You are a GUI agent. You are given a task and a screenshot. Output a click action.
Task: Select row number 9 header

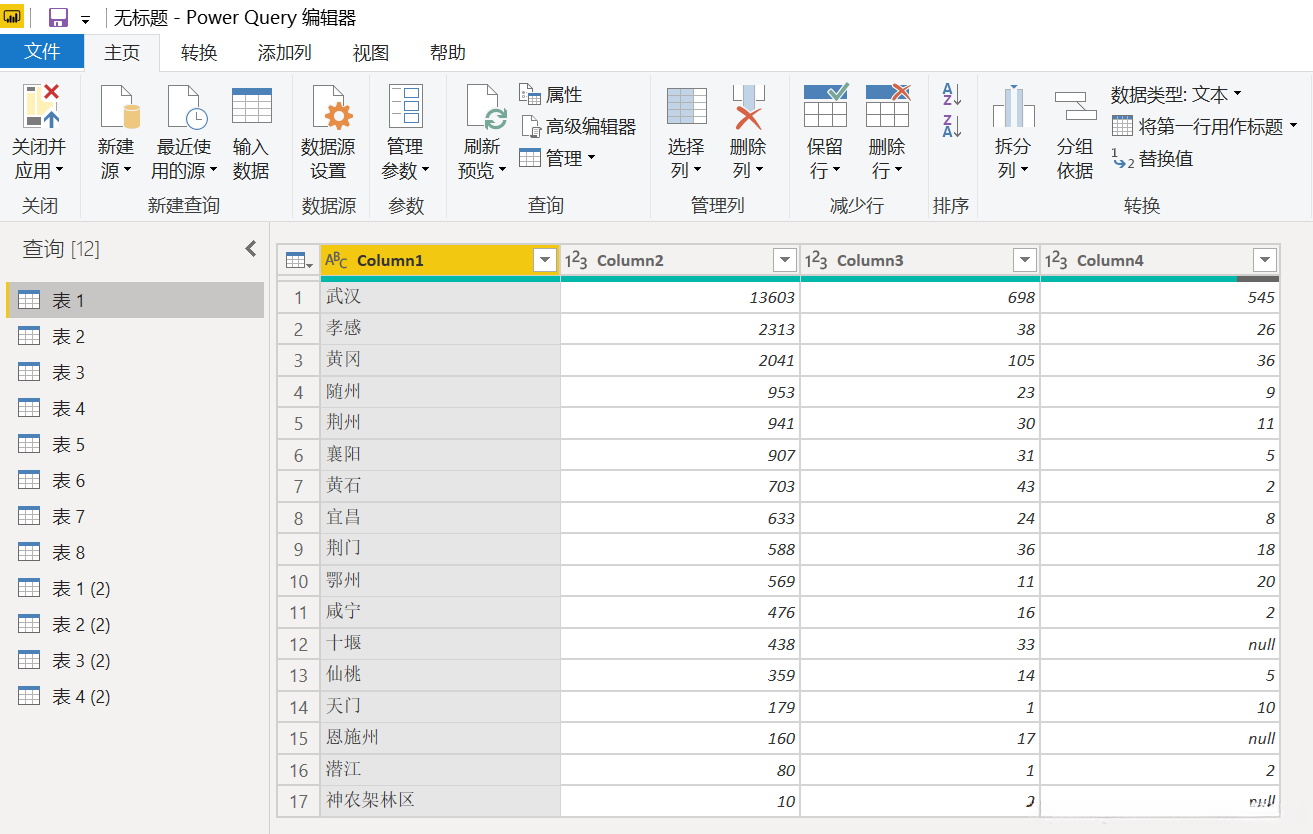(x=299, y=549)
